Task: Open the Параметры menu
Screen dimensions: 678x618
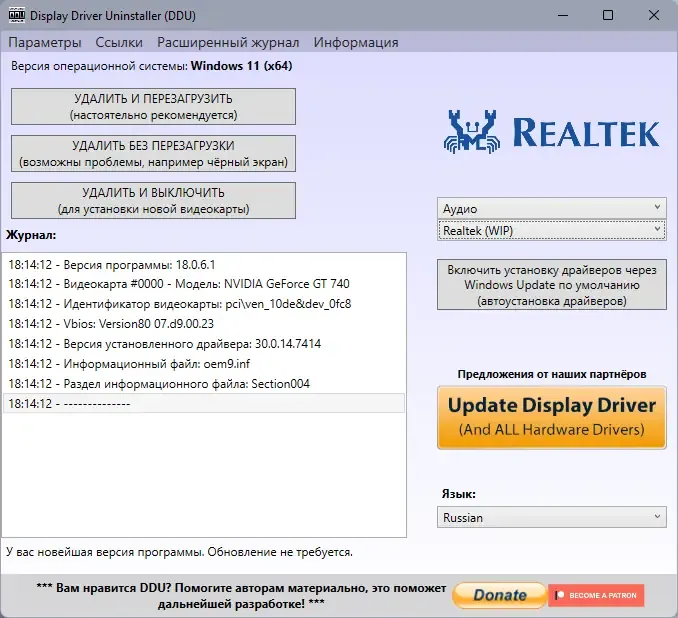Action: pos(45,42)
